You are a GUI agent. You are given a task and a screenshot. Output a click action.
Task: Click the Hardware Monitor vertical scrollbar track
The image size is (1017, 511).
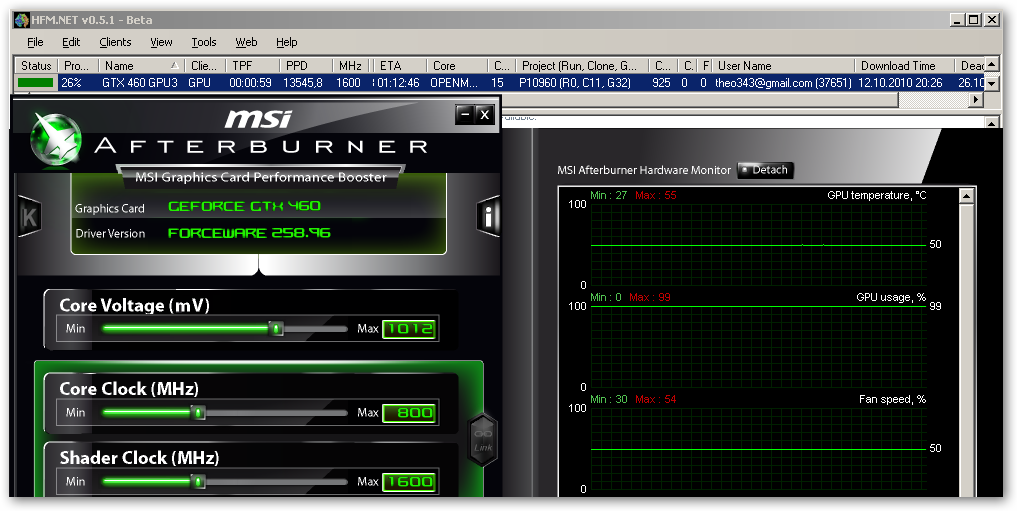(x=966, y=351)
